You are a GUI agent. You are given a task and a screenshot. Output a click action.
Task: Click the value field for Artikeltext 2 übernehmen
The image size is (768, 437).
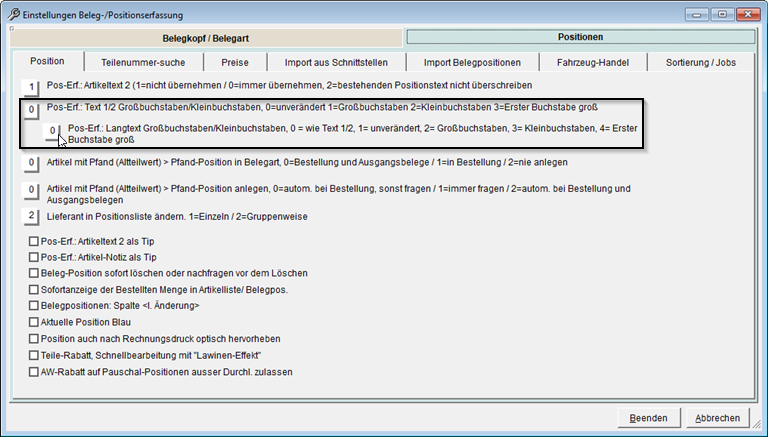point(31,88)
